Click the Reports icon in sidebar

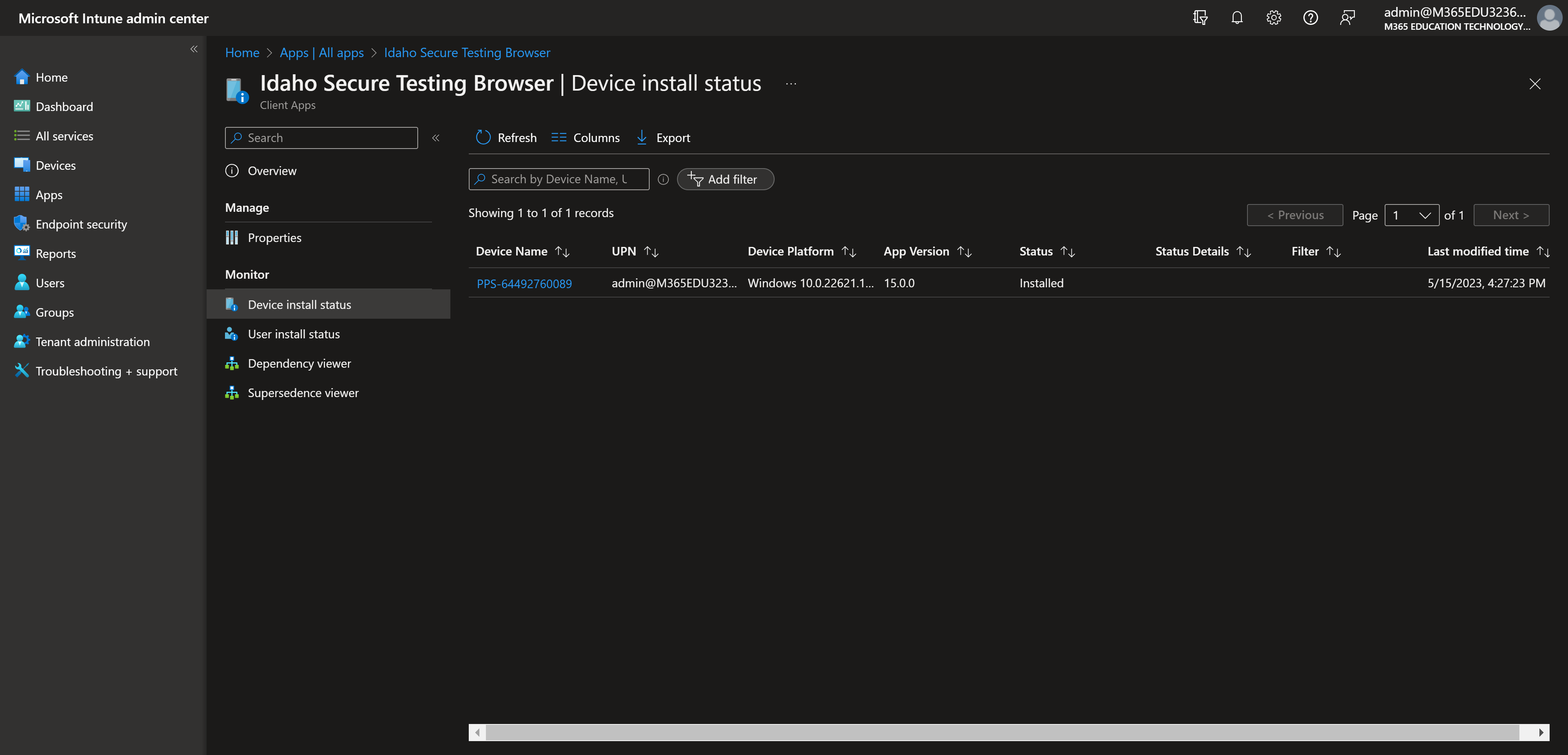(22, 253)
